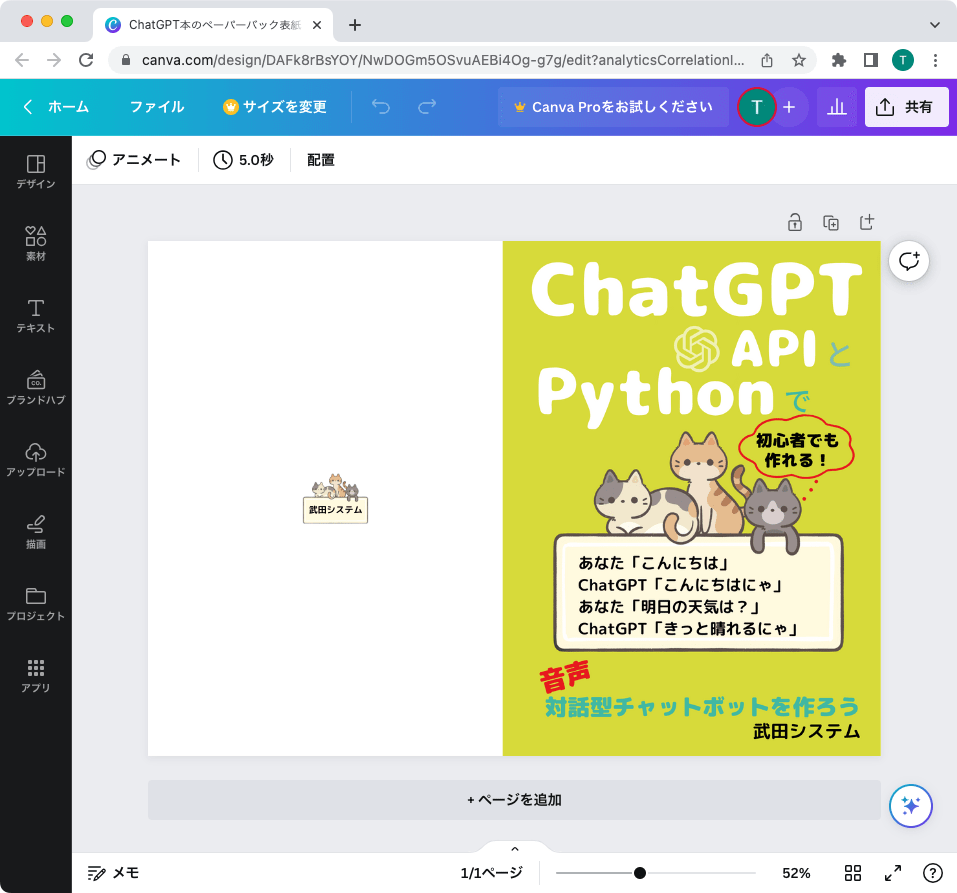Open the ファイル menu
This screenshot has height=893, width=957.
pos(157,107)
